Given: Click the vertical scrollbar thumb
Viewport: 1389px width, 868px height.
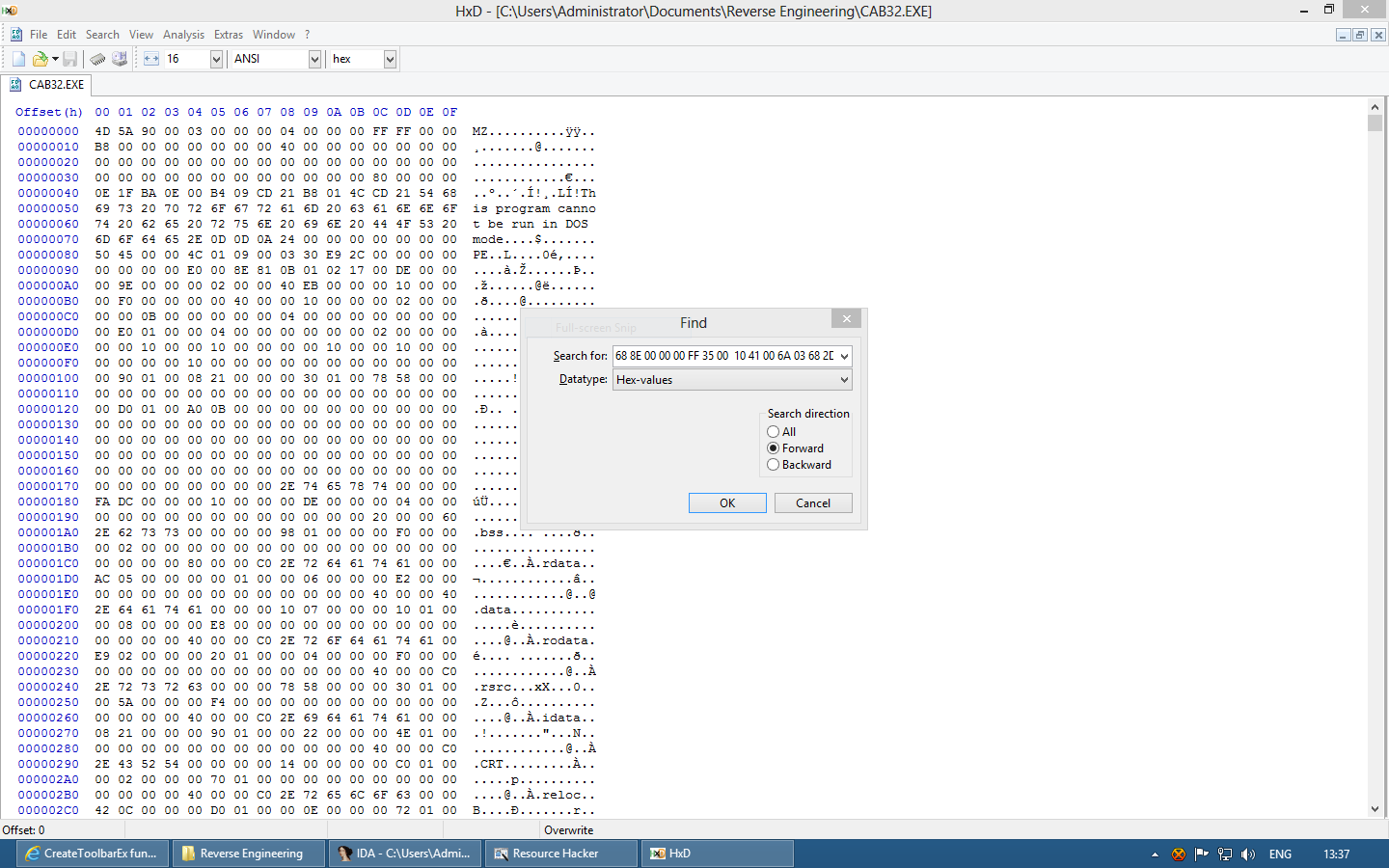Looking at the screenshot, I should [x=1375, y=123].
